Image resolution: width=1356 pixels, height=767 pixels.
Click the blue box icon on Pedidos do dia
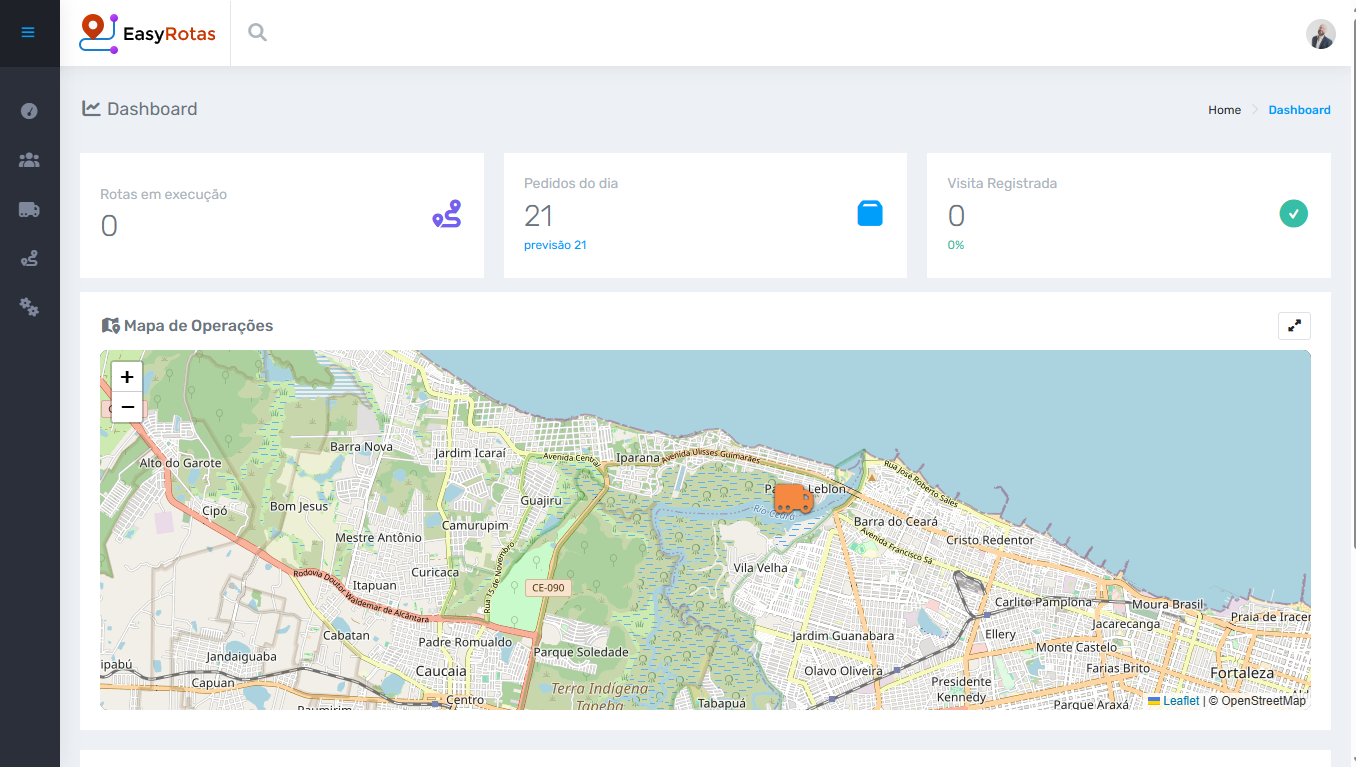(x=870, y=213)
